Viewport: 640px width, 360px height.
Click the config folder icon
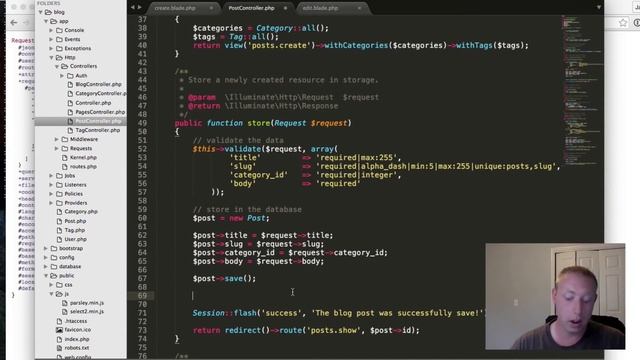(x=54, y=258)
